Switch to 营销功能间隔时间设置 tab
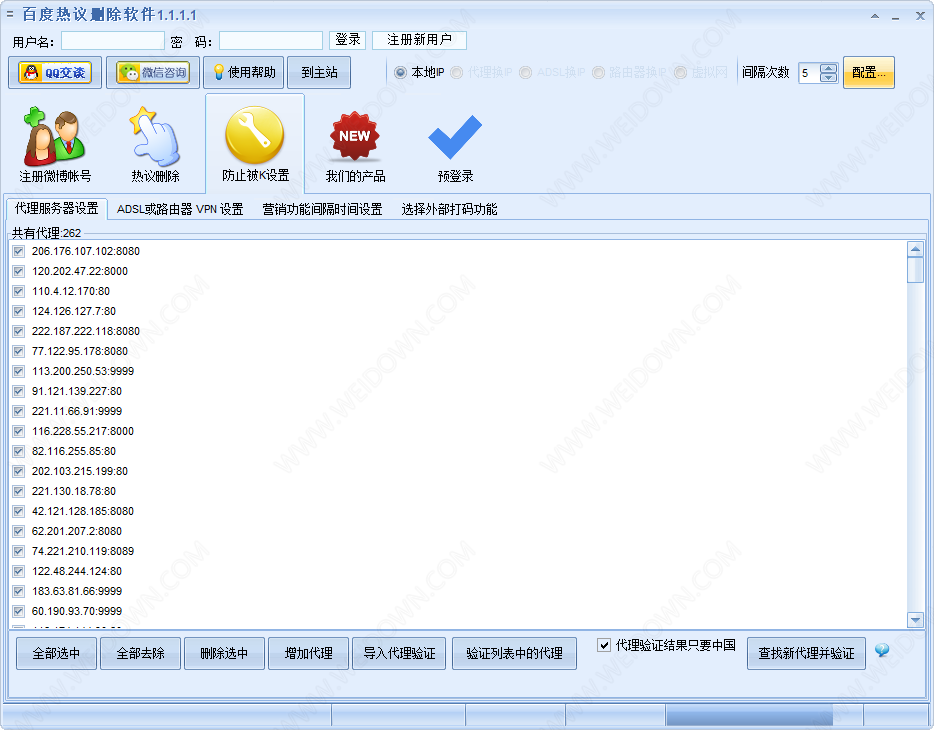 322,209
